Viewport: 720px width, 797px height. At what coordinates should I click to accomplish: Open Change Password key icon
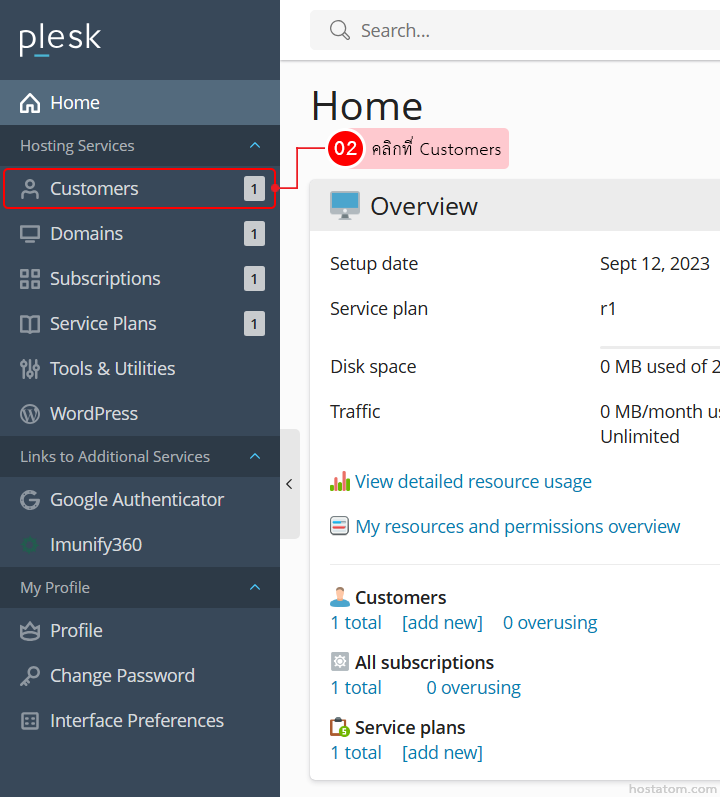coord(30,676)
